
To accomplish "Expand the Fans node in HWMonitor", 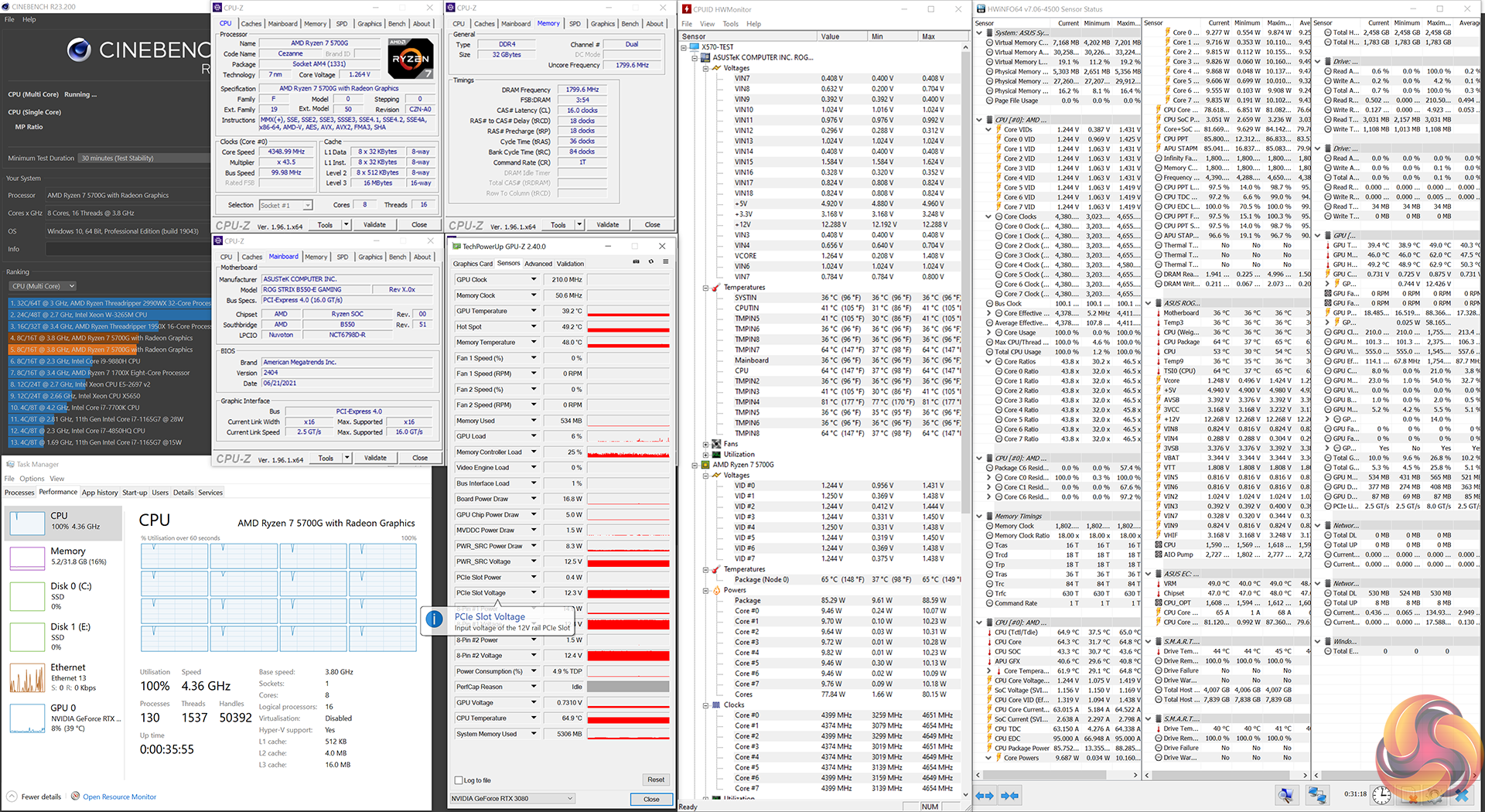I will click(705, 445).
